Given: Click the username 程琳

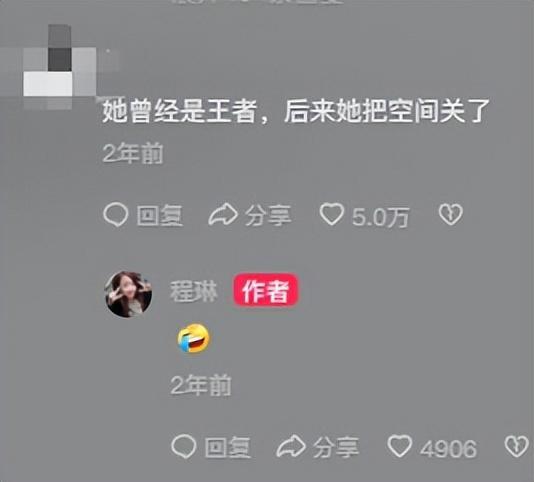Looking at the screenshot, I should click(193, 292).
